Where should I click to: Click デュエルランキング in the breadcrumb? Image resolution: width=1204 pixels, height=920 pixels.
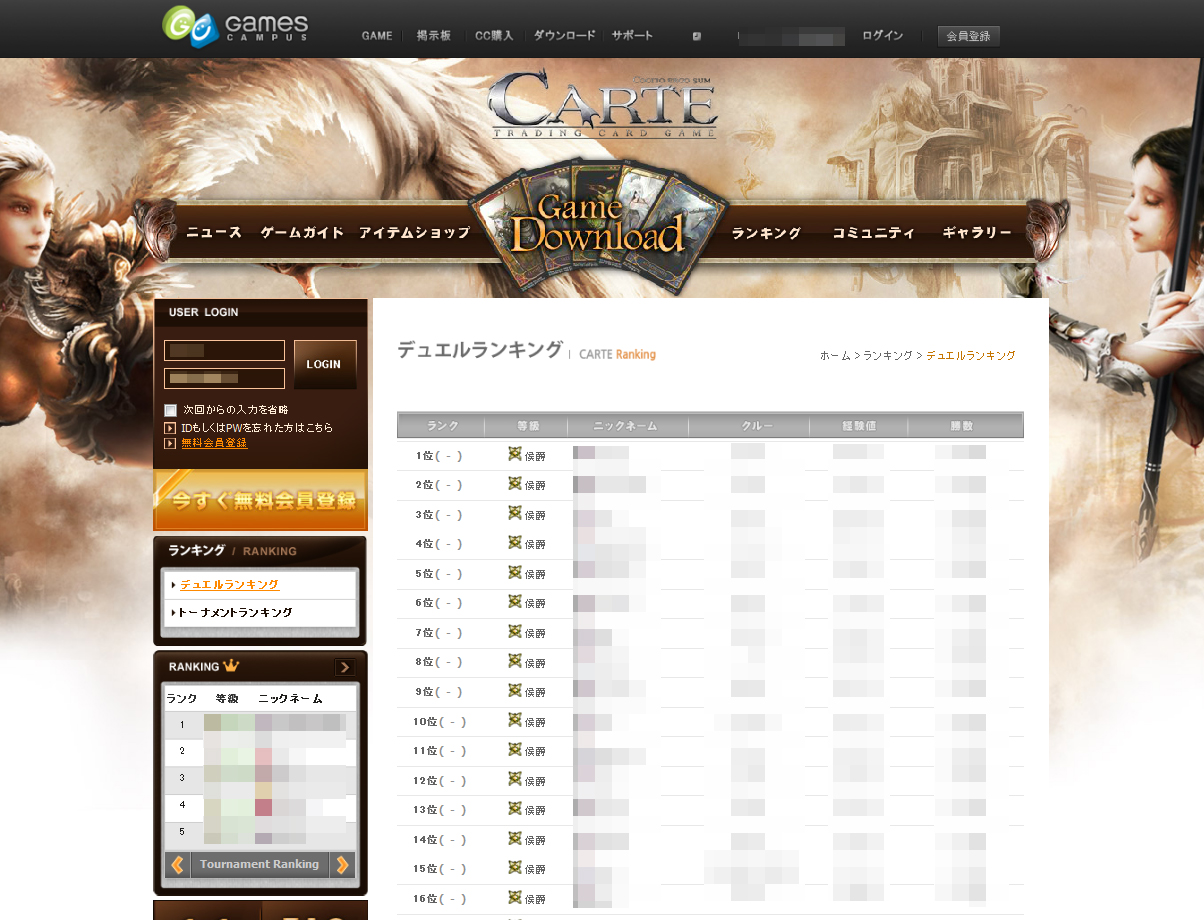click(x=970, y=356)
